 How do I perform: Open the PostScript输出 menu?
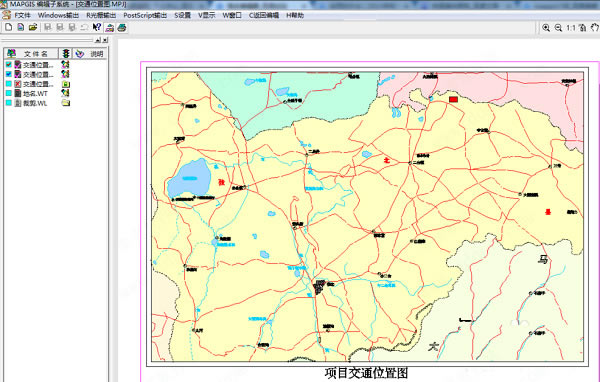(145, 15)
